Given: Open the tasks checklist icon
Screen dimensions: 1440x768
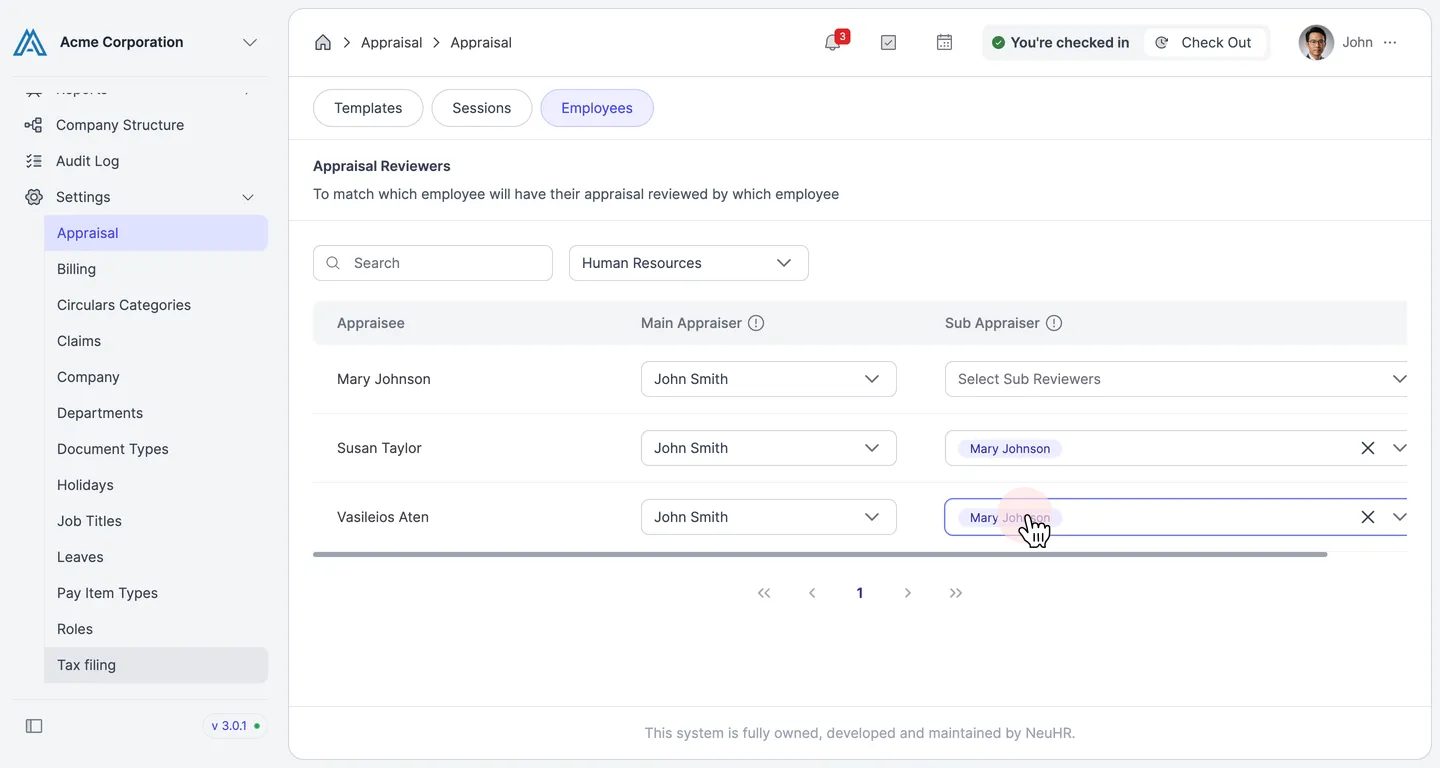Looking at the screenshot, I should pyautogui.click(x=888, y=42).
